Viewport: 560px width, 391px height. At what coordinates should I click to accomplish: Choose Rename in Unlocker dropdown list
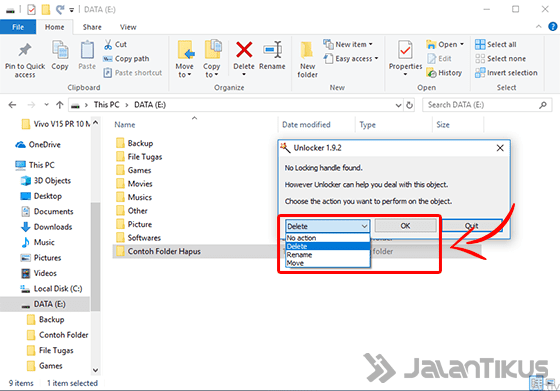coord(328,255)
